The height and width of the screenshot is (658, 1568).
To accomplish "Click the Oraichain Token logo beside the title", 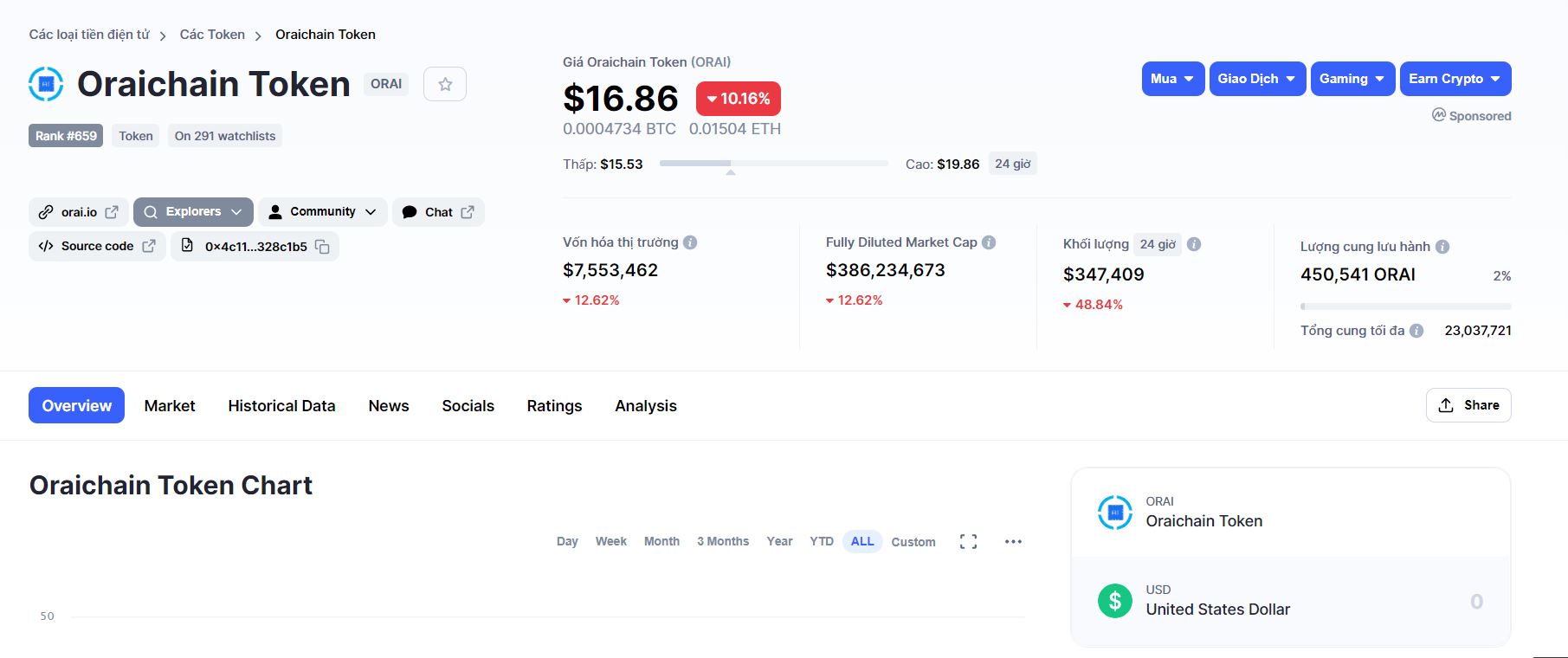I will (x=46, y=84).
